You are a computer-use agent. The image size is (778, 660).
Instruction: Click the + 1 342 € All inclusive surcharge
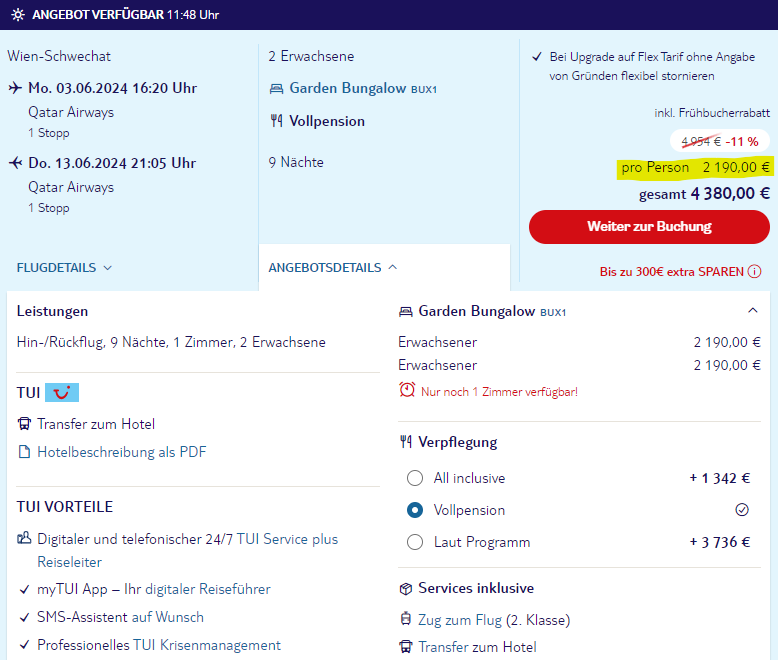[x=719, y=478]
